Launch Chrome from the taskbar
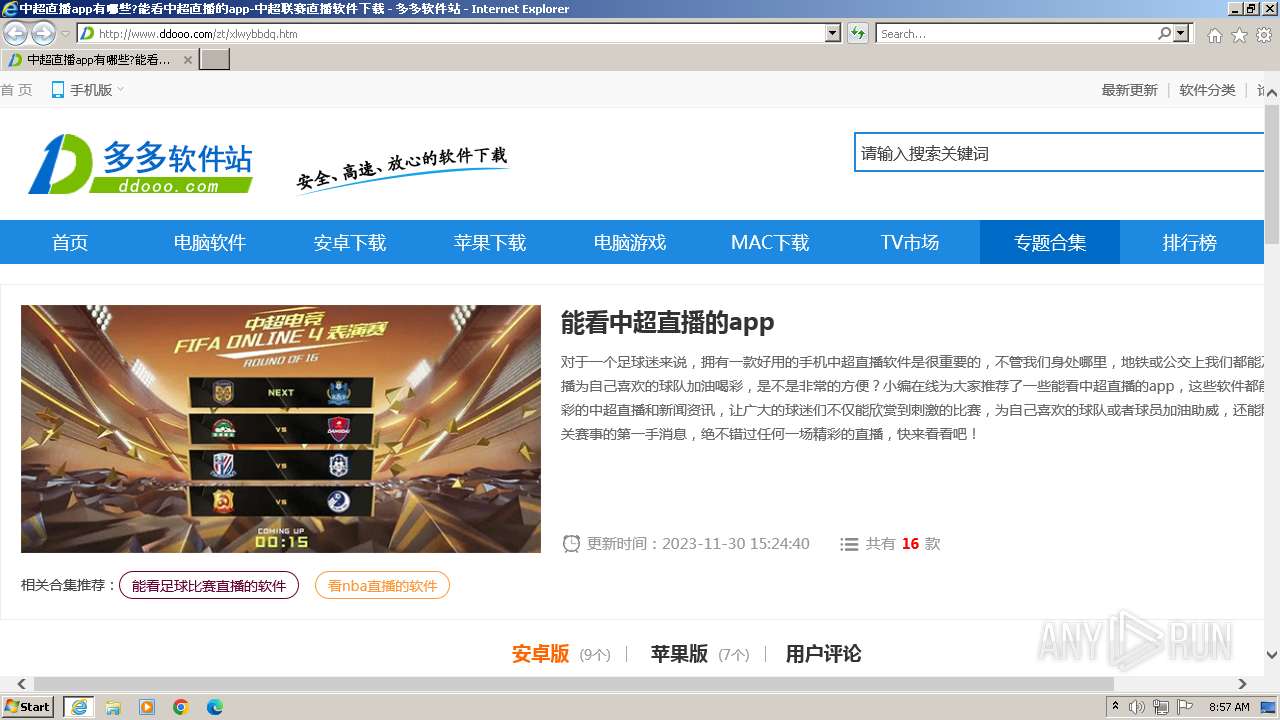Viewport: 1280px width, 720px height. [181, 707]
